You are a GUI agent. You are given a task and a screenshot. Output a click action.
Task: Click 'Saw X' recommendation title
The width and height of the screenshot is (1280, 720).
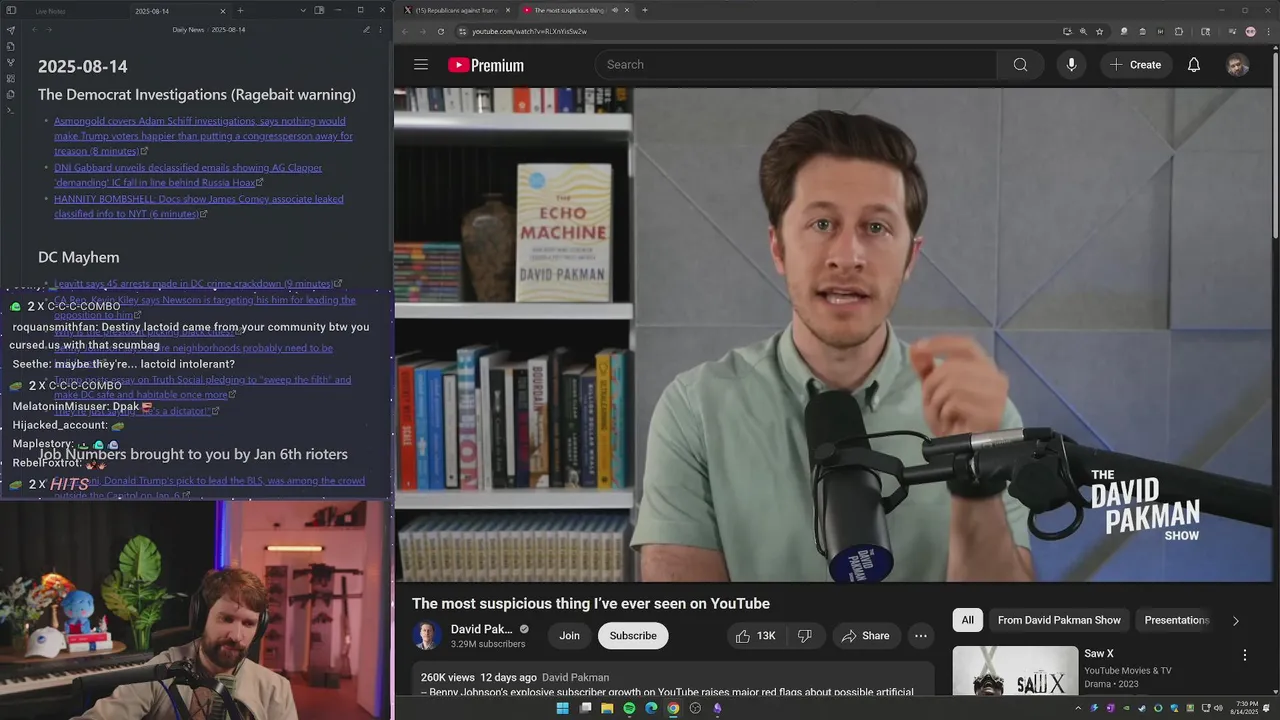[x=1099, y=654]
